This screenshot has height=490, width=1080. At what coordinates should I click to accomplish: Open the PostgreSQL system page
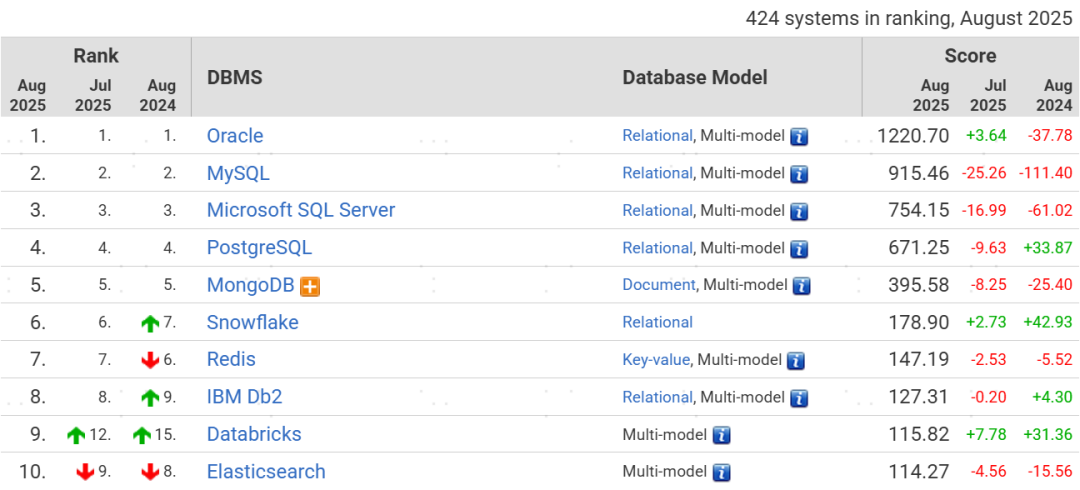click(259, 248)
